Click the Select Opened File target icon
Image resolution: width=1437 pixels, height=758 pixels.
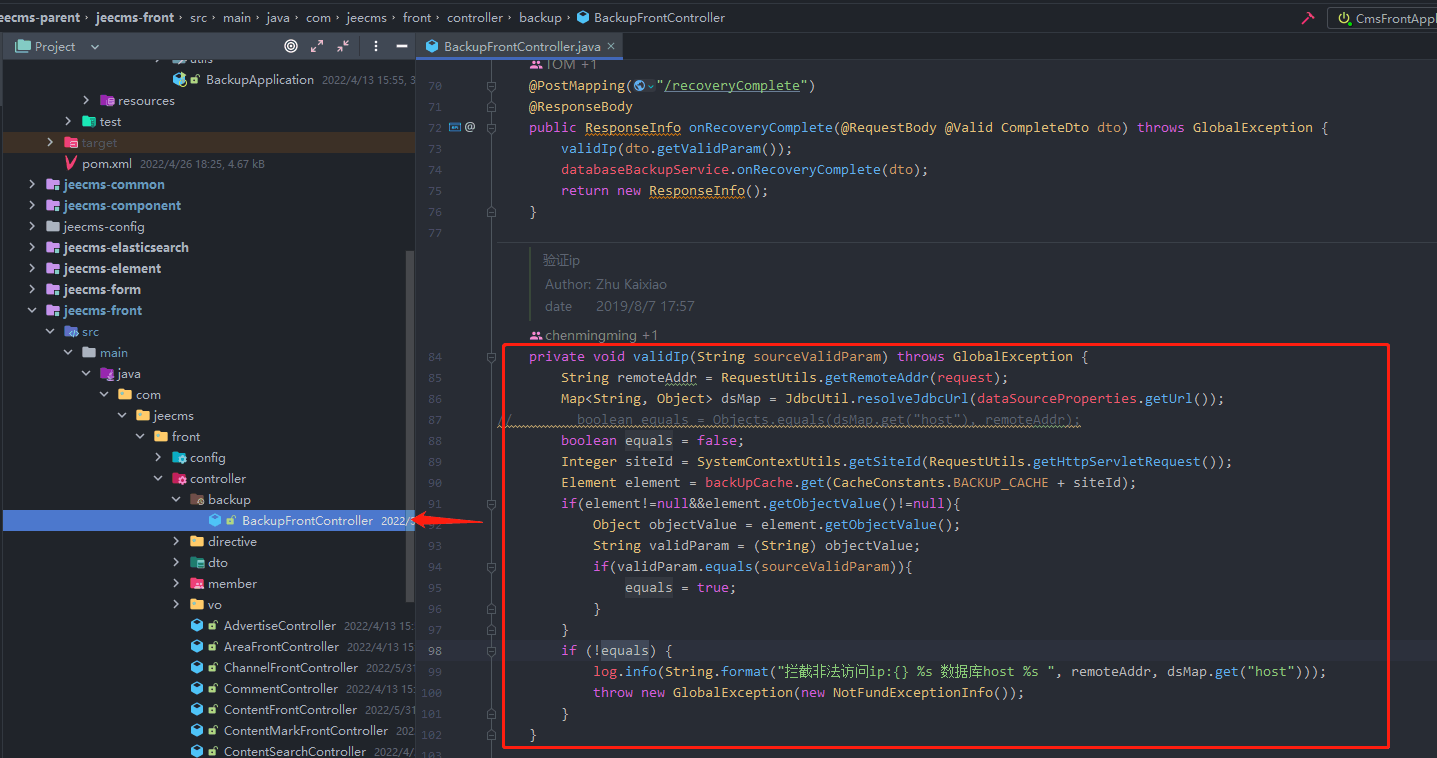coord(291,46)
